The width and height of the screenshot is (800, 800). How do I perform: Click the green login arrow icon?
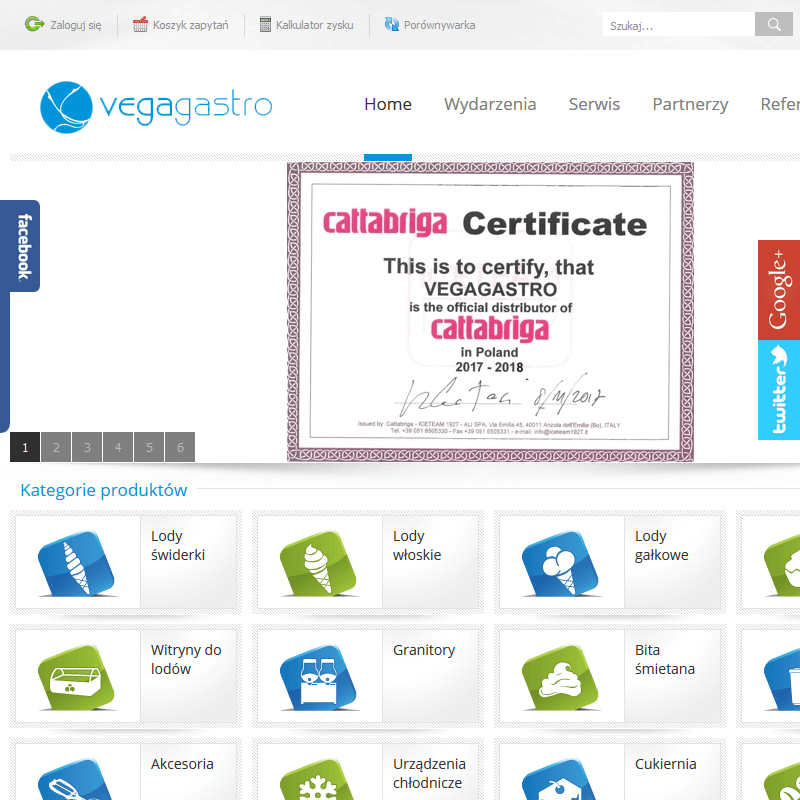click(34, 24)
